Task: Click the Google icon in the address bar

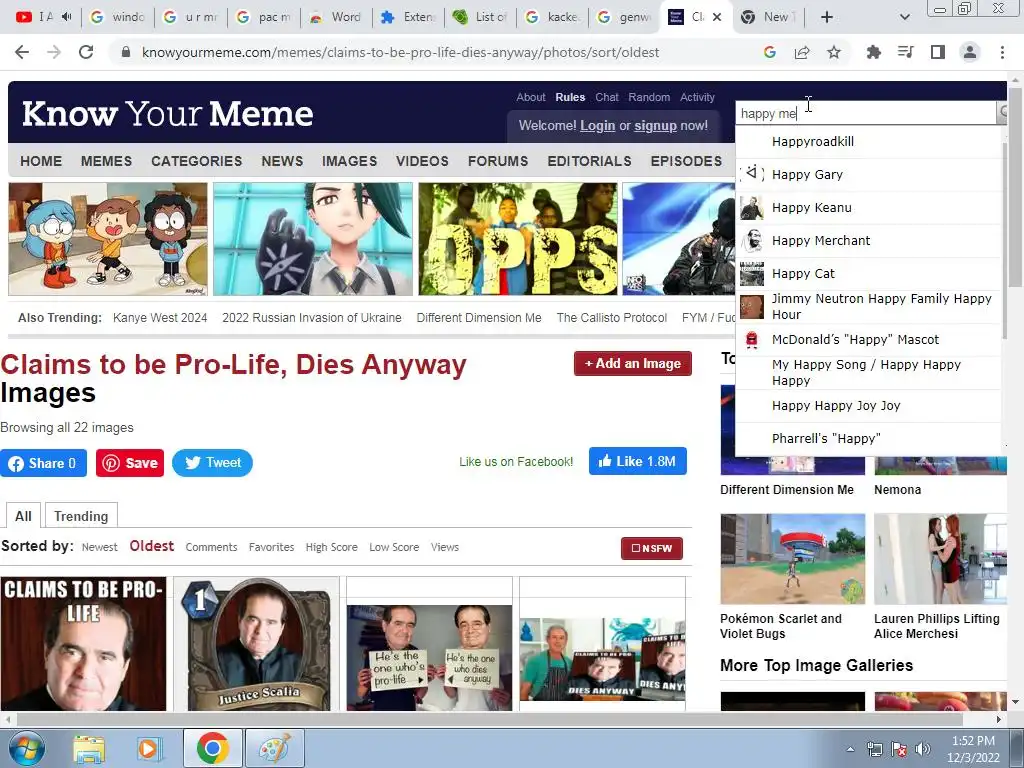Action: (770, 52)
